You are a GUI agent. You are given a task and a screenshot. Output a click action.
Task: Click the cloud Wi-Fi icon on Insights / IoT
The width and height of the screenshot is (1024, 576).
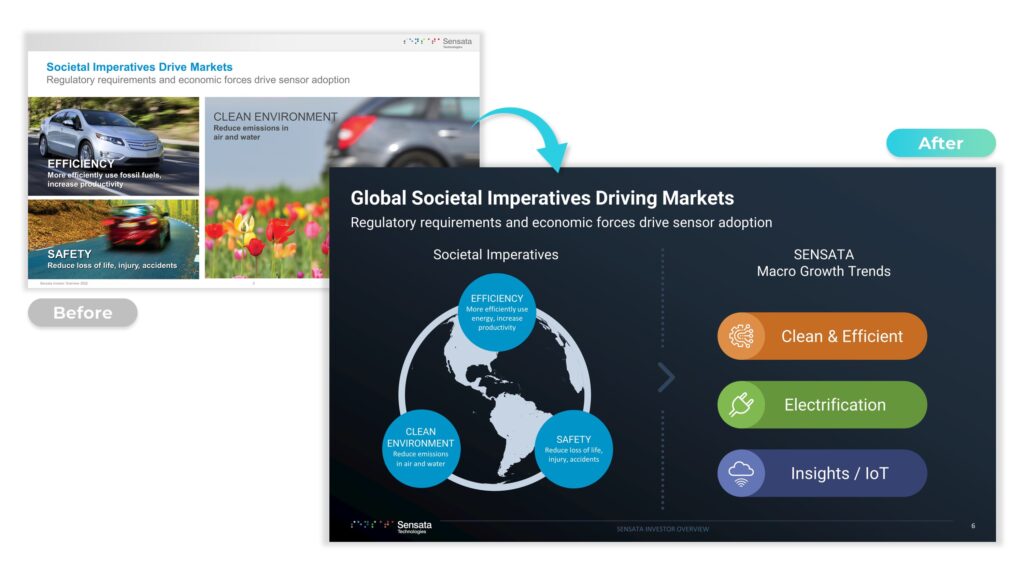pyautogui.click(x=741, y=473)
